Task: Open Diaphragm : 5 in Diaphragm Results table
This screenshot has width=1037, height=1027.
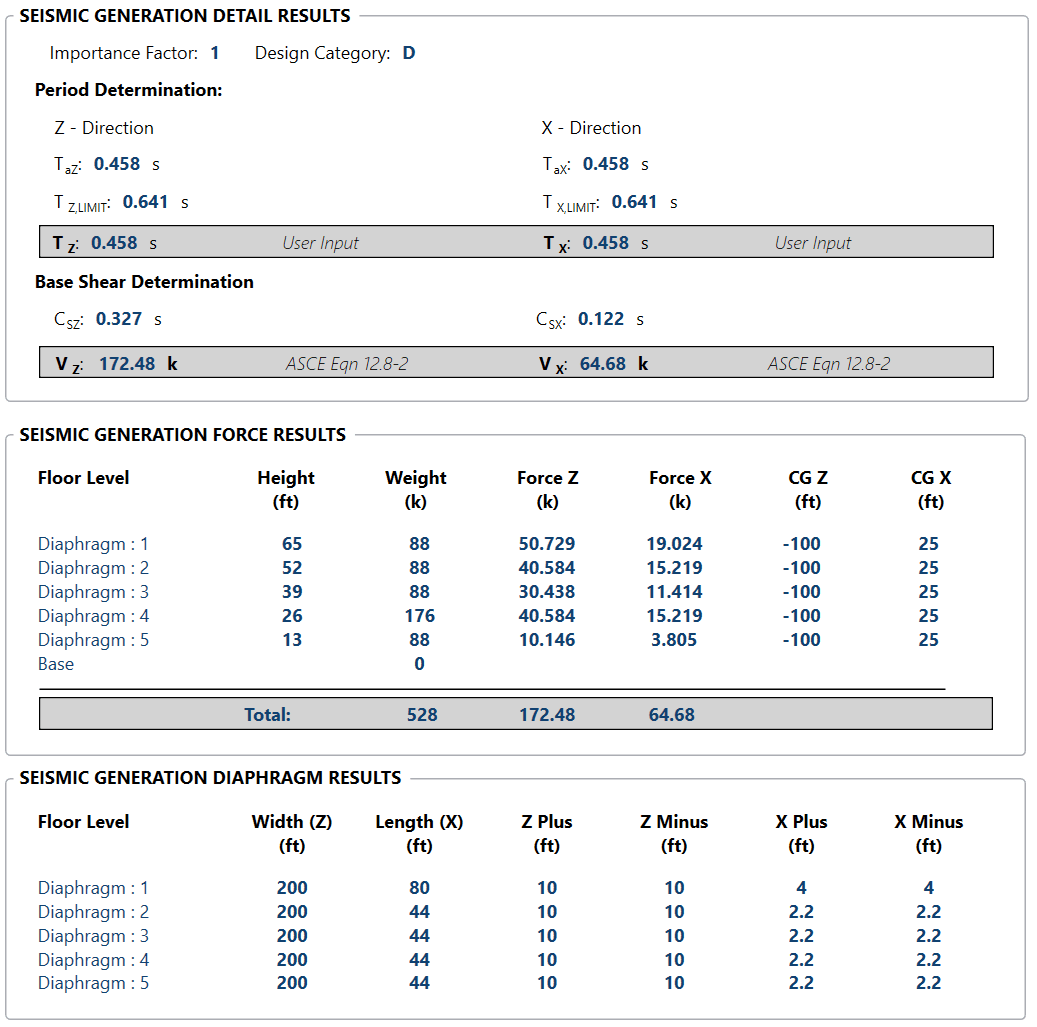Action: (93, 983)
